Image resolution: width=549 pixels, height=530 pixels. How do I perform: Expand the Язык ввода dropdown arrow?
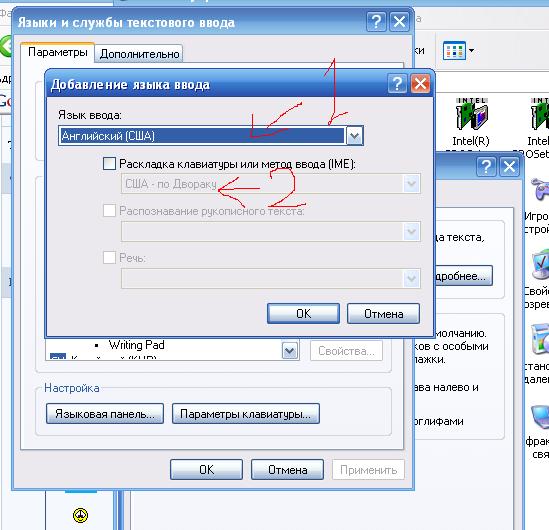pos(354,136)
